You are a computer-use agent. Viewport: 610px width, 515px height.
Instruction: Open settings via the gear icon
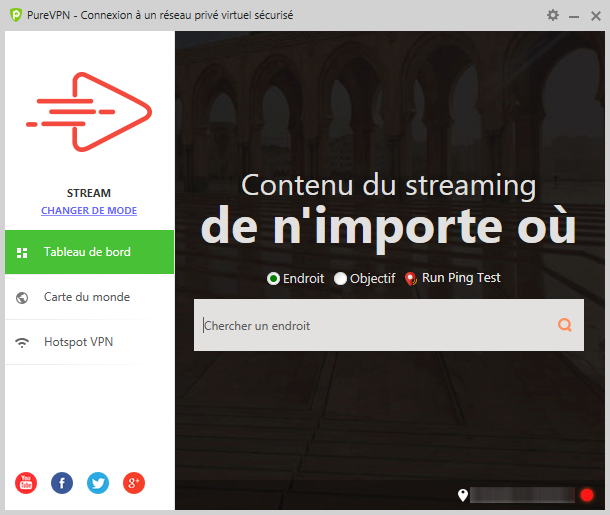coord(553,15)
